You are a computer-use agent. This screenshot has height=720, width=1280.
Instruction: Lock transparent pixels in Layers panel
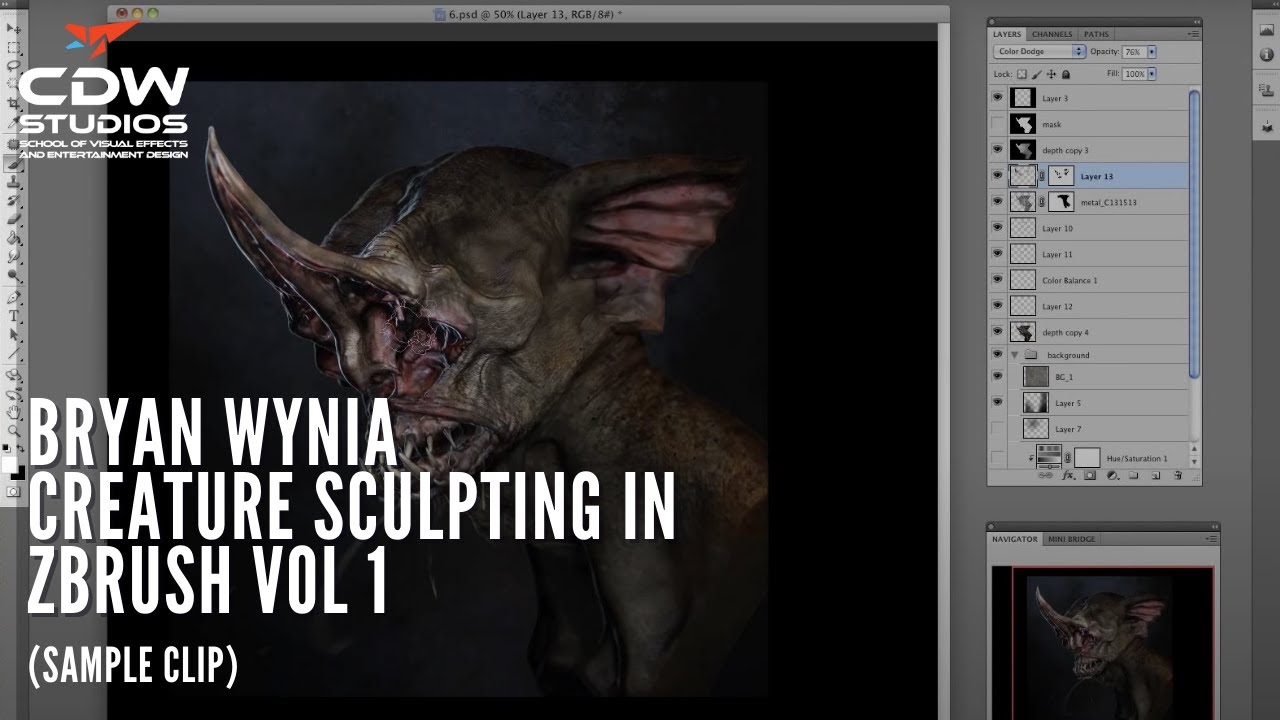tap(1022, 74)
